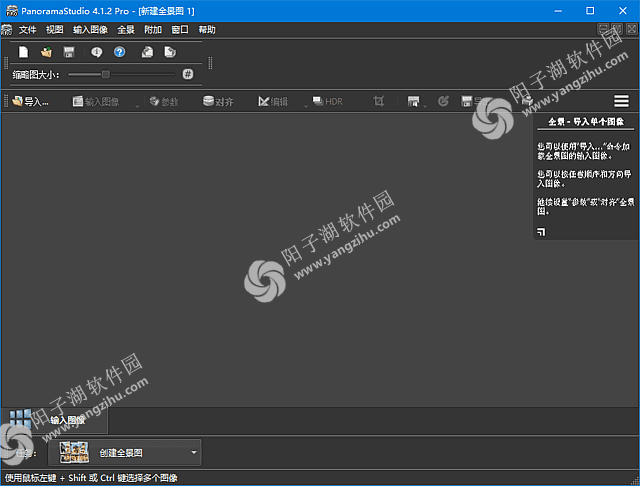640x486 pixels.
Task: Minimize the inner document window
Action: pos(603,29)
